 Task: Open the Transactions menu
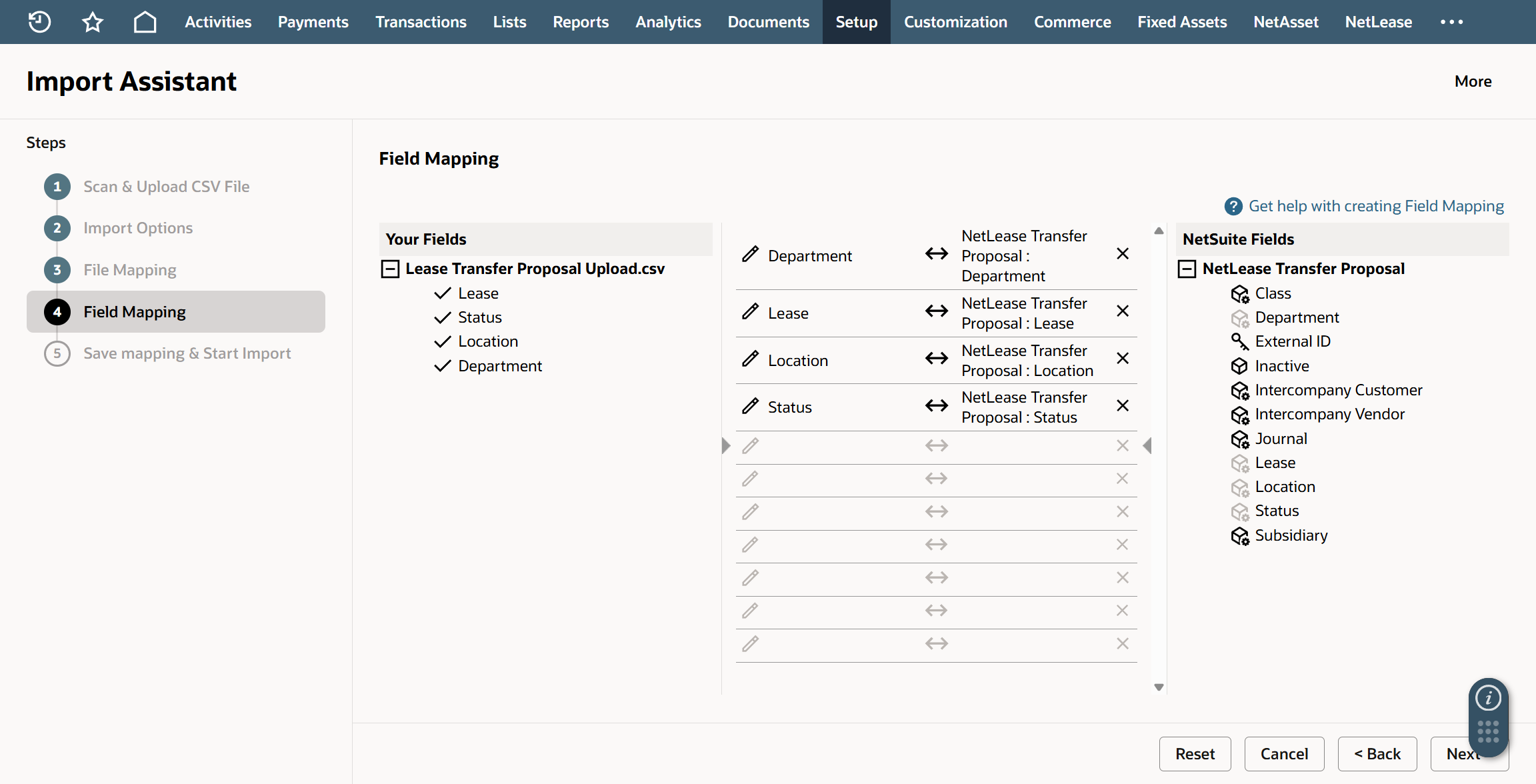421,22
